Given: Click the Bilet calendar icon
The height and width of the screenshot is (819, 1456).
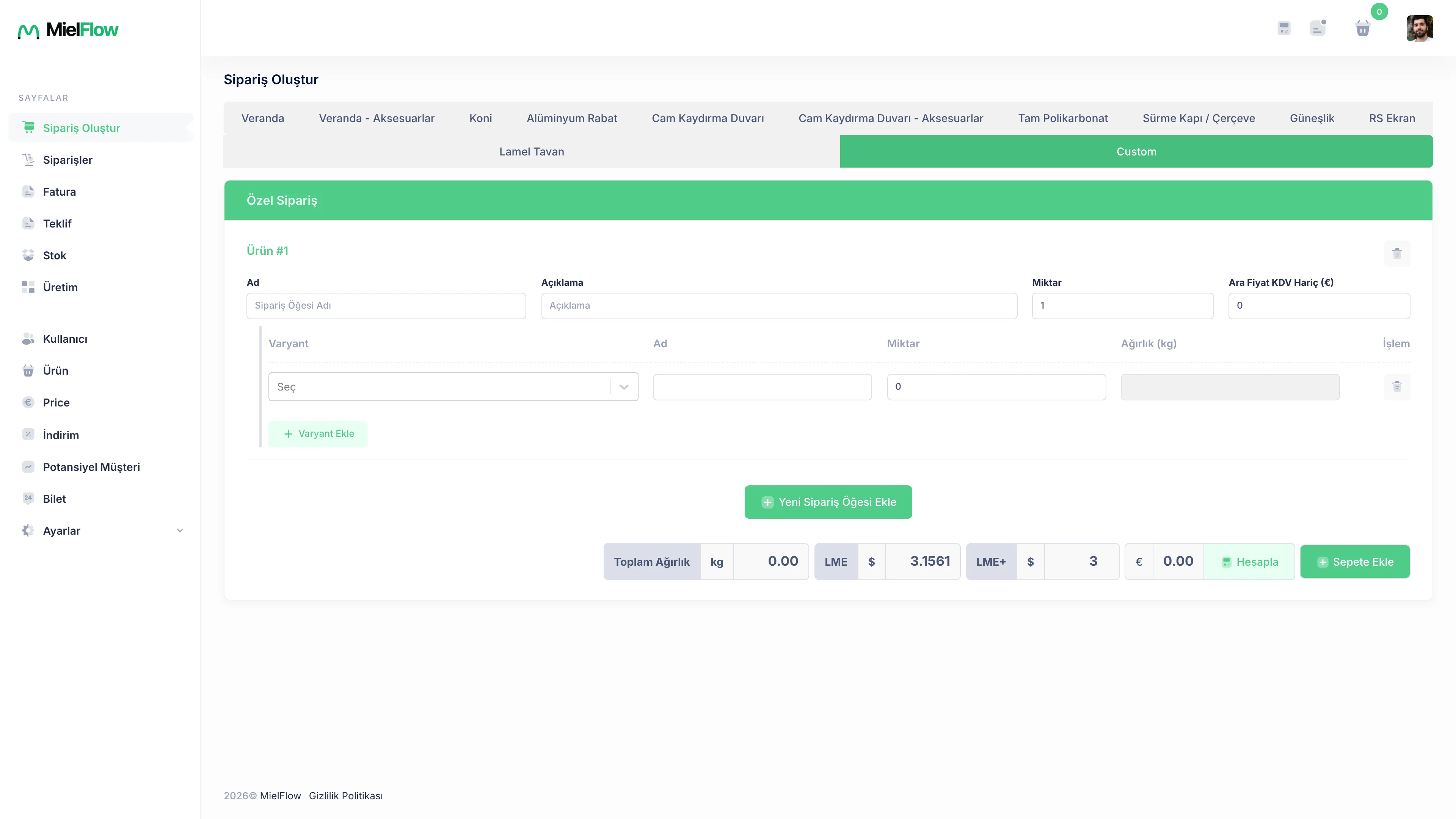Looking at the screenshot, I should point(28,499).
